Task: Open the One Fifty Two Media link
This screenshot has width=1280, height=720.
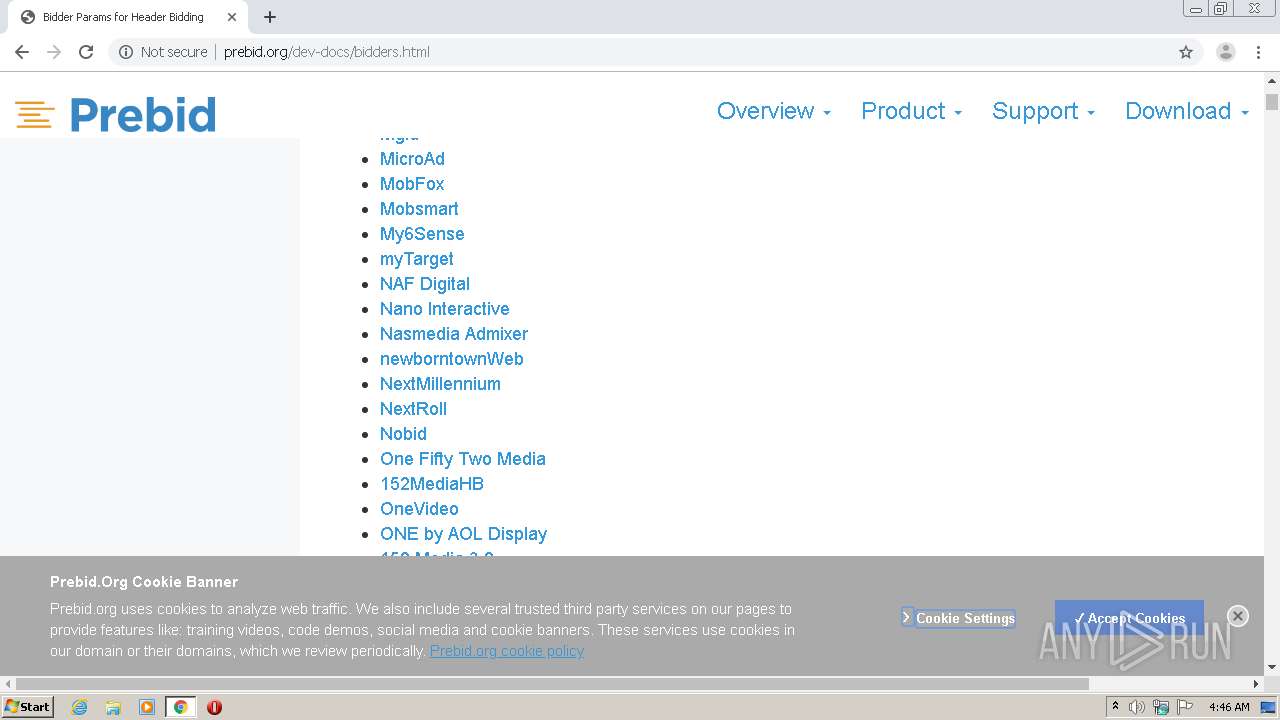Action: click(x=463, y=459)
